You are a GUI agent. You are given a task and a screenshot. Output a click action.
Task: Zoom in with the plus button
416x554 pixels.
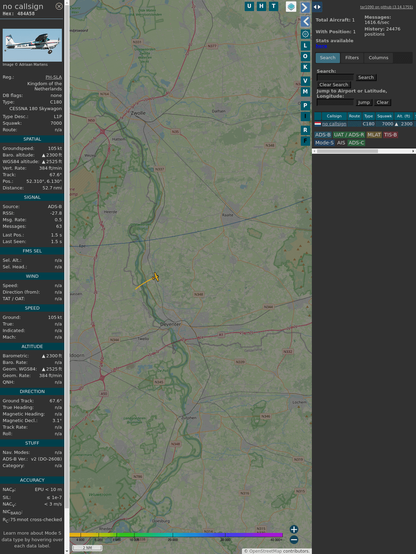click(294, 529)
